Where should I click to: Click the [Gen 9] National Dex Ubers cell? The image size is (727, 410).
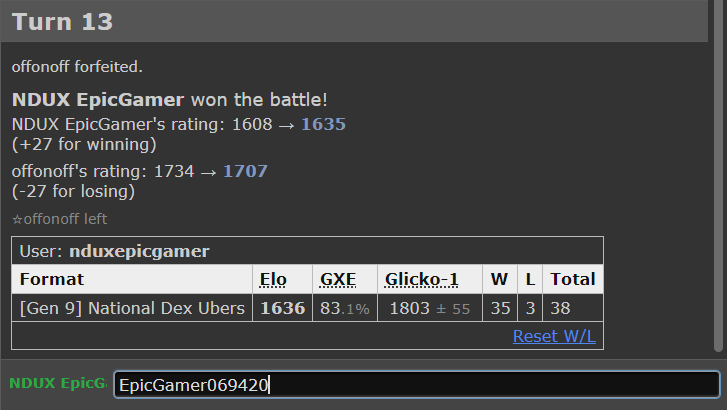(x=132, y=308)
